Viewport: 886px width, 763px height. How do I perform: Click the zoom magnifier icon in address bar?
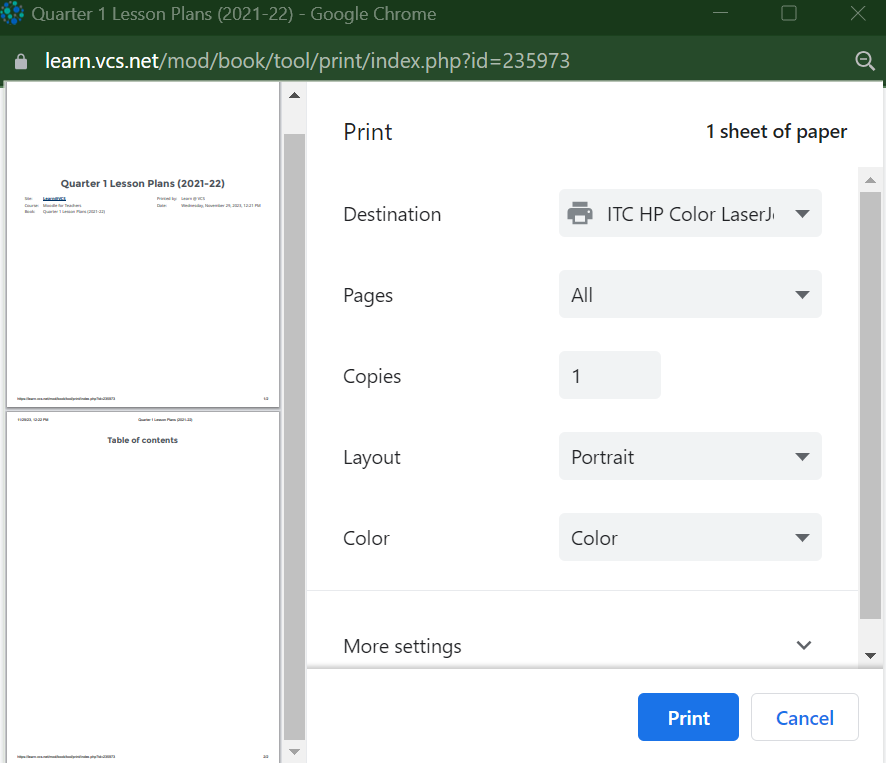pyautogui.click(x=865, y=61)
